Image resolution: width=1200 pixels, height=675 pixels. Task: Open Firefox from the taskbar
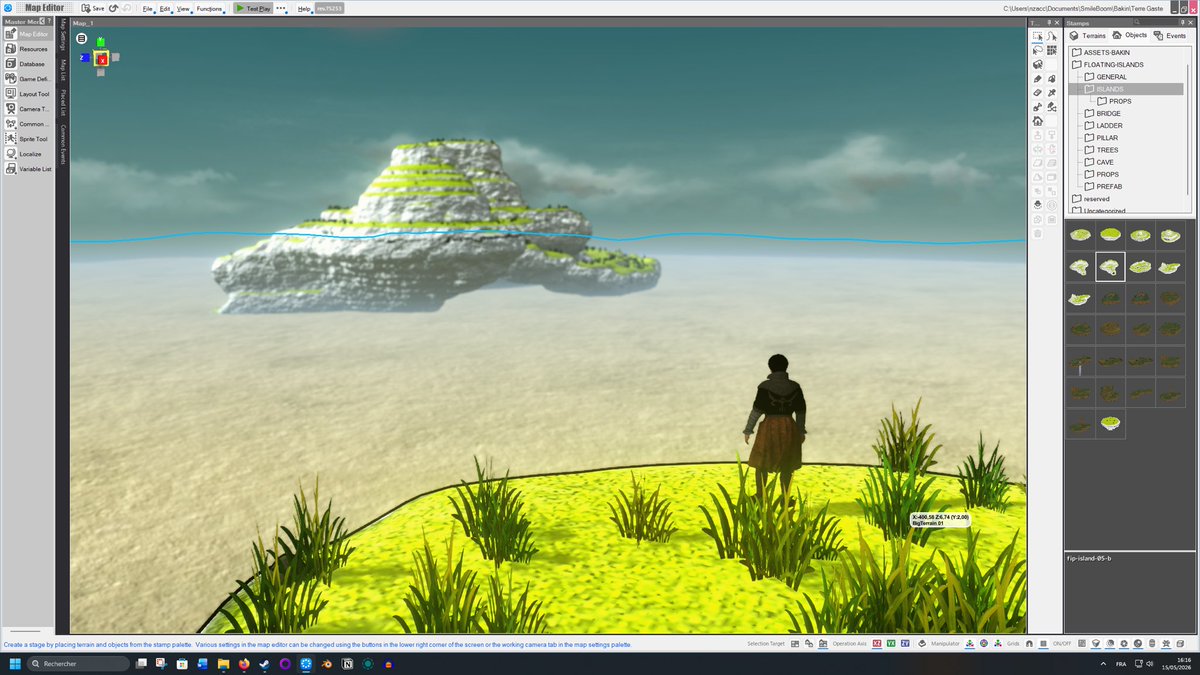(x=242, y=663)
